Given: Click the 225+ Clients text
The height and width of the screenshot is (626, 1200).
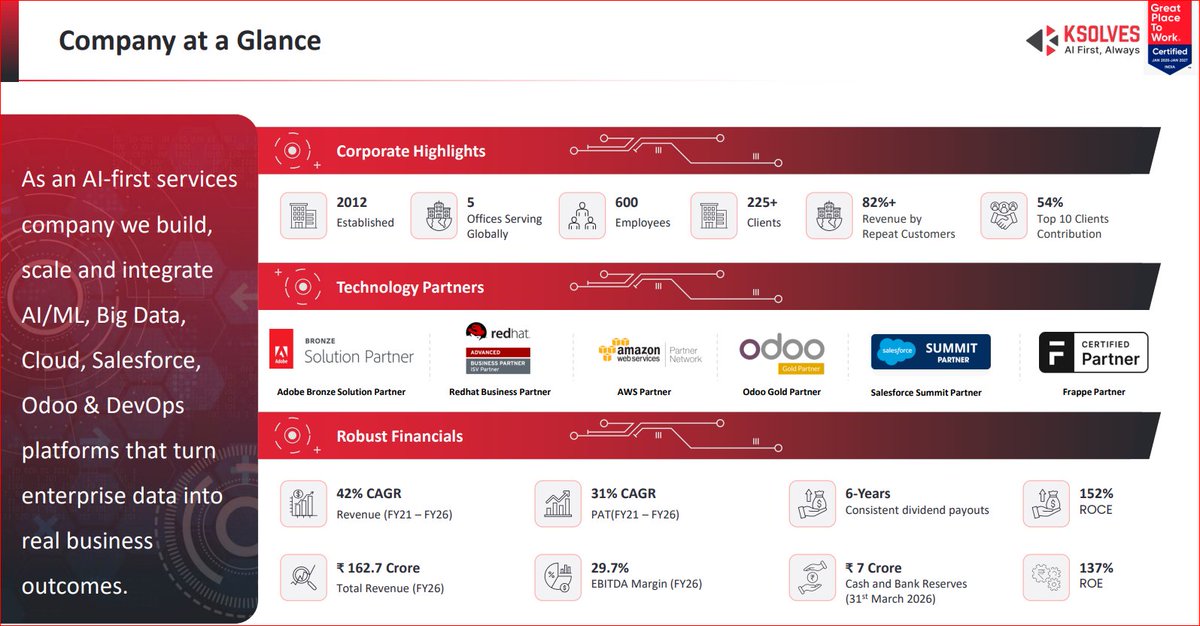Looking at the screenshot, I should point(765,212).
